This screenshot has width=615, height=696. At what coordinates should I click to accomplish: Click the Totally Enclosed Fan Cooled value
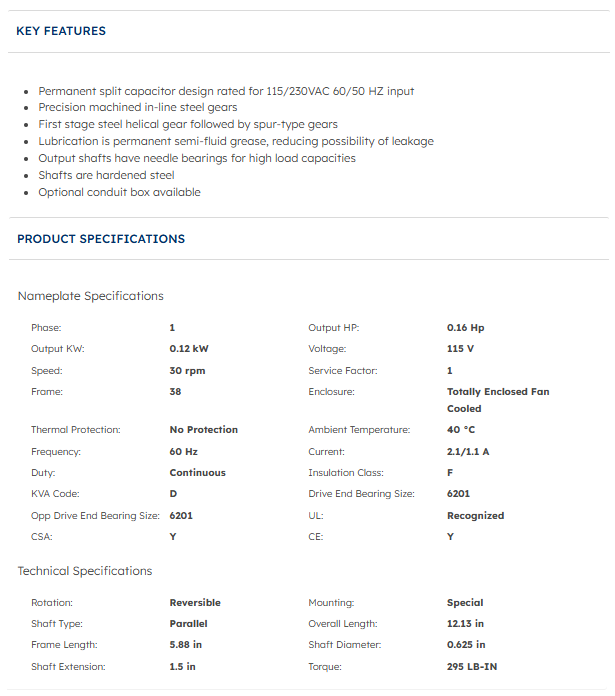pos(497,400)
